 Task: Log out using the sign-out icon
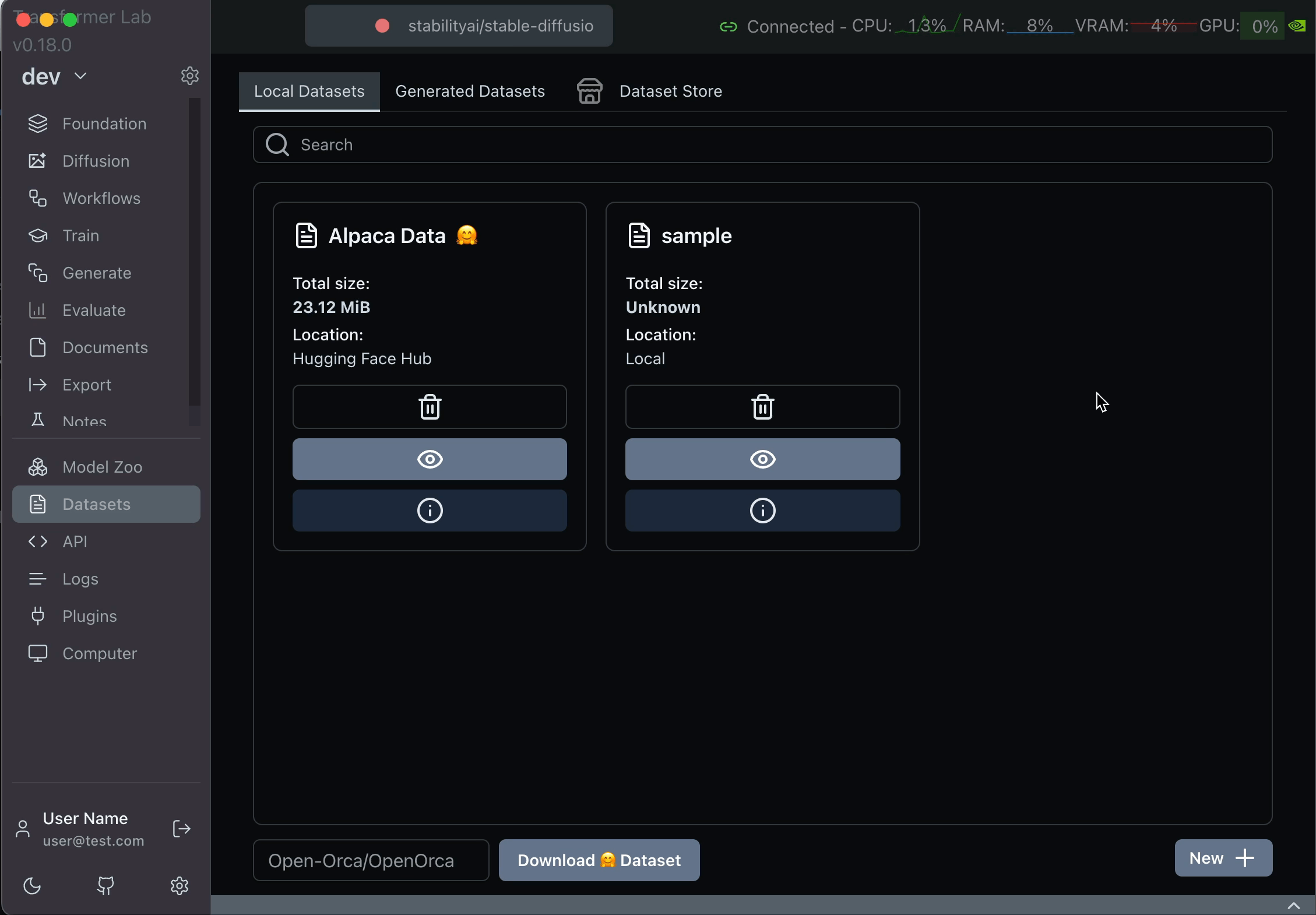coord(181,829)
